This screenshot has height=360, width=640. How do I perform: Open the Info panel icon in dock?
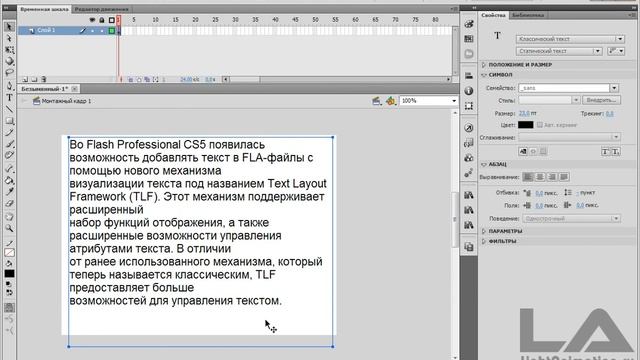point(469,91)
